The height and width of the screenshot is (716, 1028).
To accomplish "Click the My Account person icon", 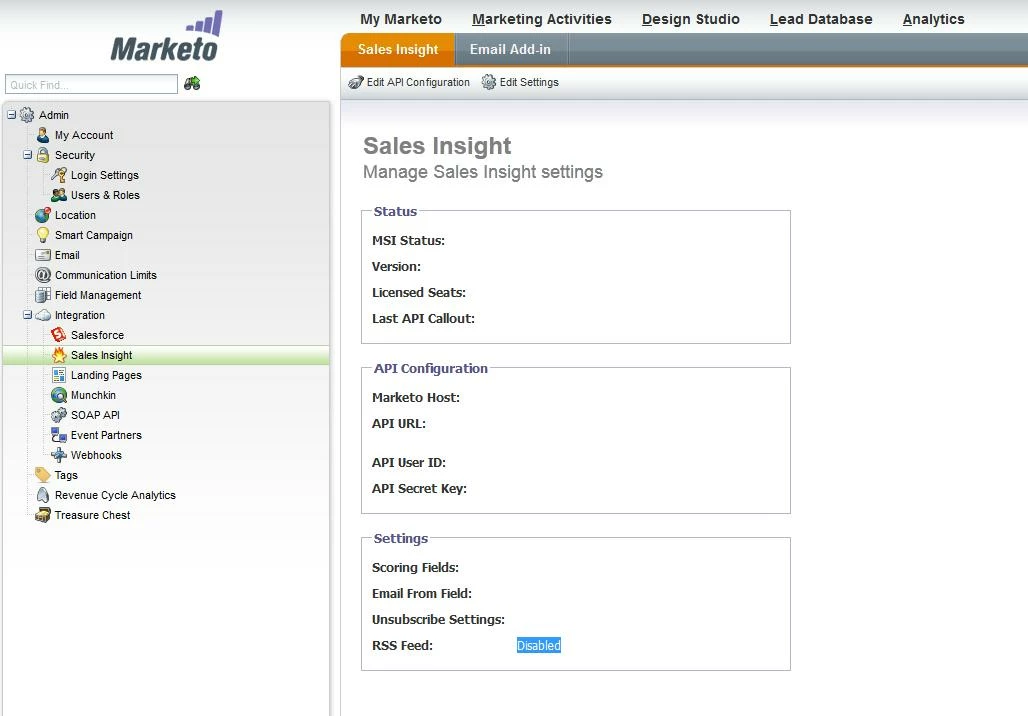I will click(x=43, y=135).
